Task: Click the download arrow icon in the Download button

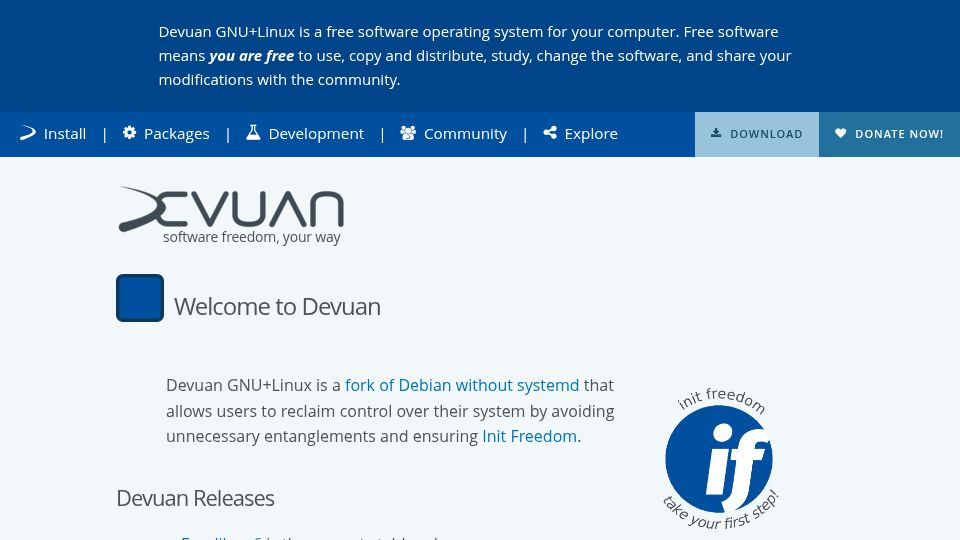Action: (x=716, y=133)
